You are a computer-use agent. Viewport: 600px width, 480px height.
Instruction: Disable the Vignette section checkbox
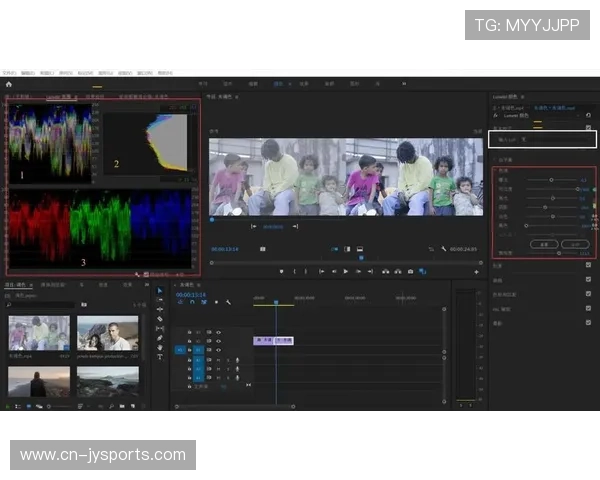tap(587, 323)
